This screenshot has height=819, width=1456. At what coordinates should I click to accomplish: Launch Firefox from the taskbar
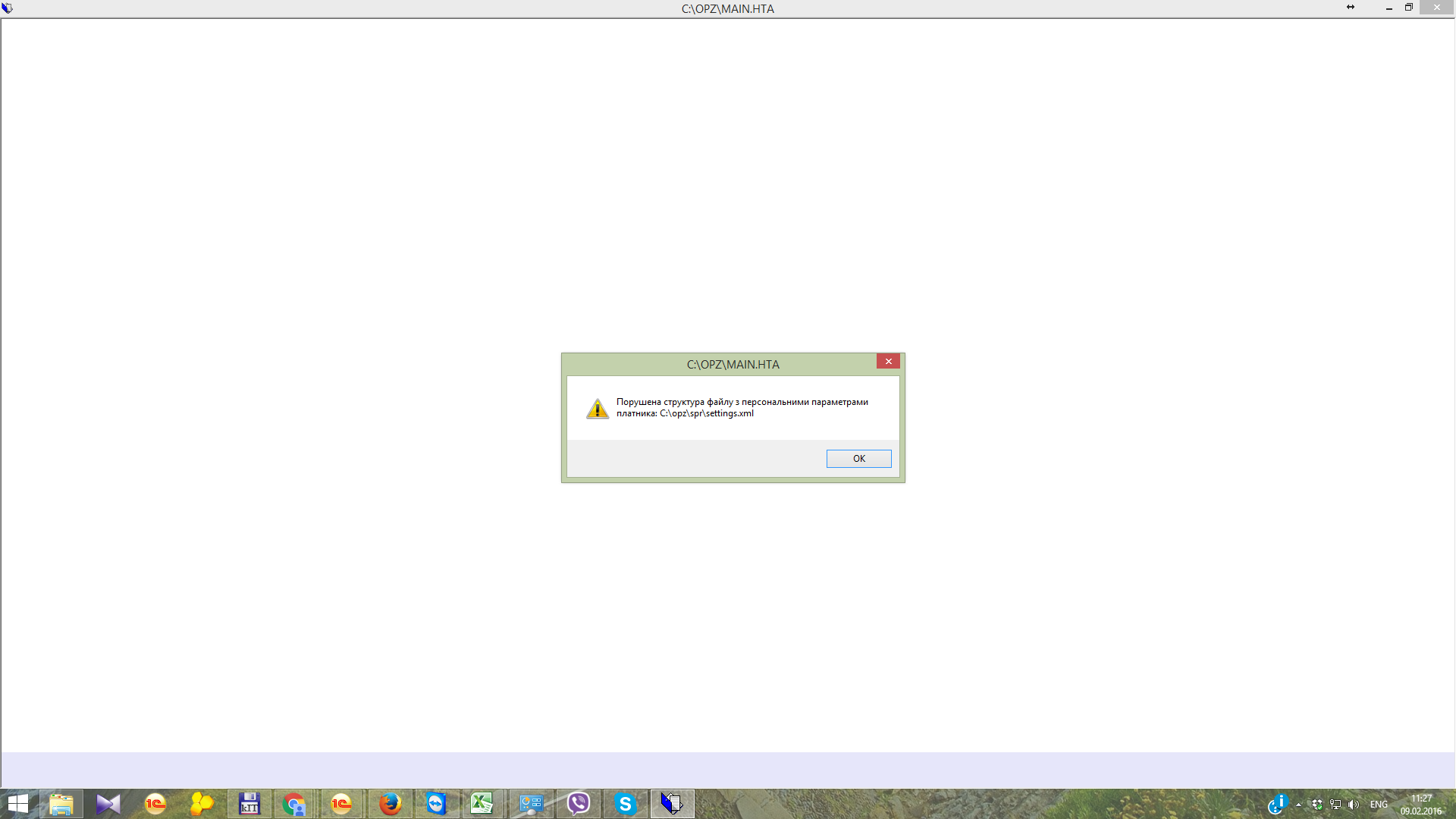click(390, 804)
